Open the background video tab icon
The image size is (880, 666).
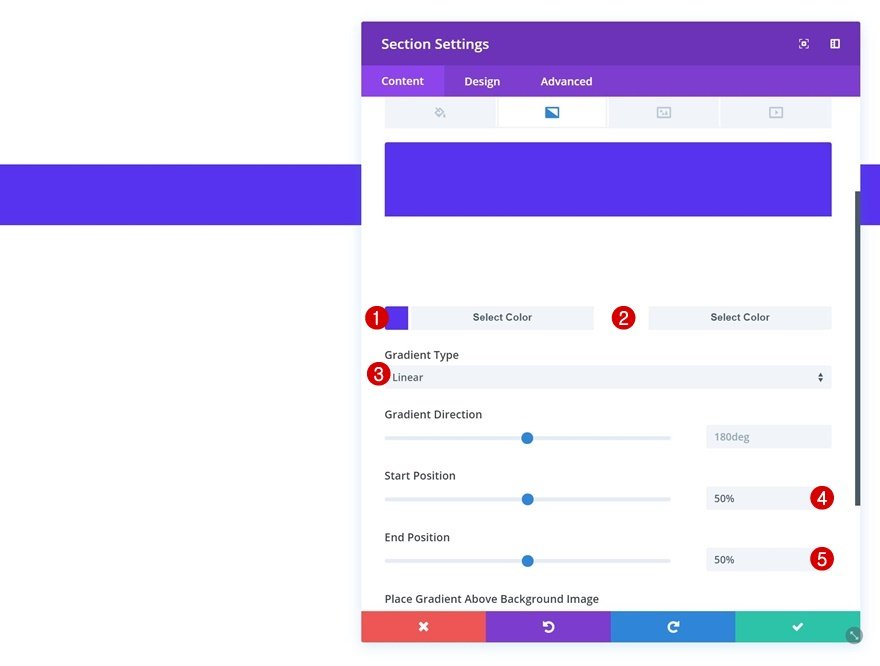pos(776,113)
